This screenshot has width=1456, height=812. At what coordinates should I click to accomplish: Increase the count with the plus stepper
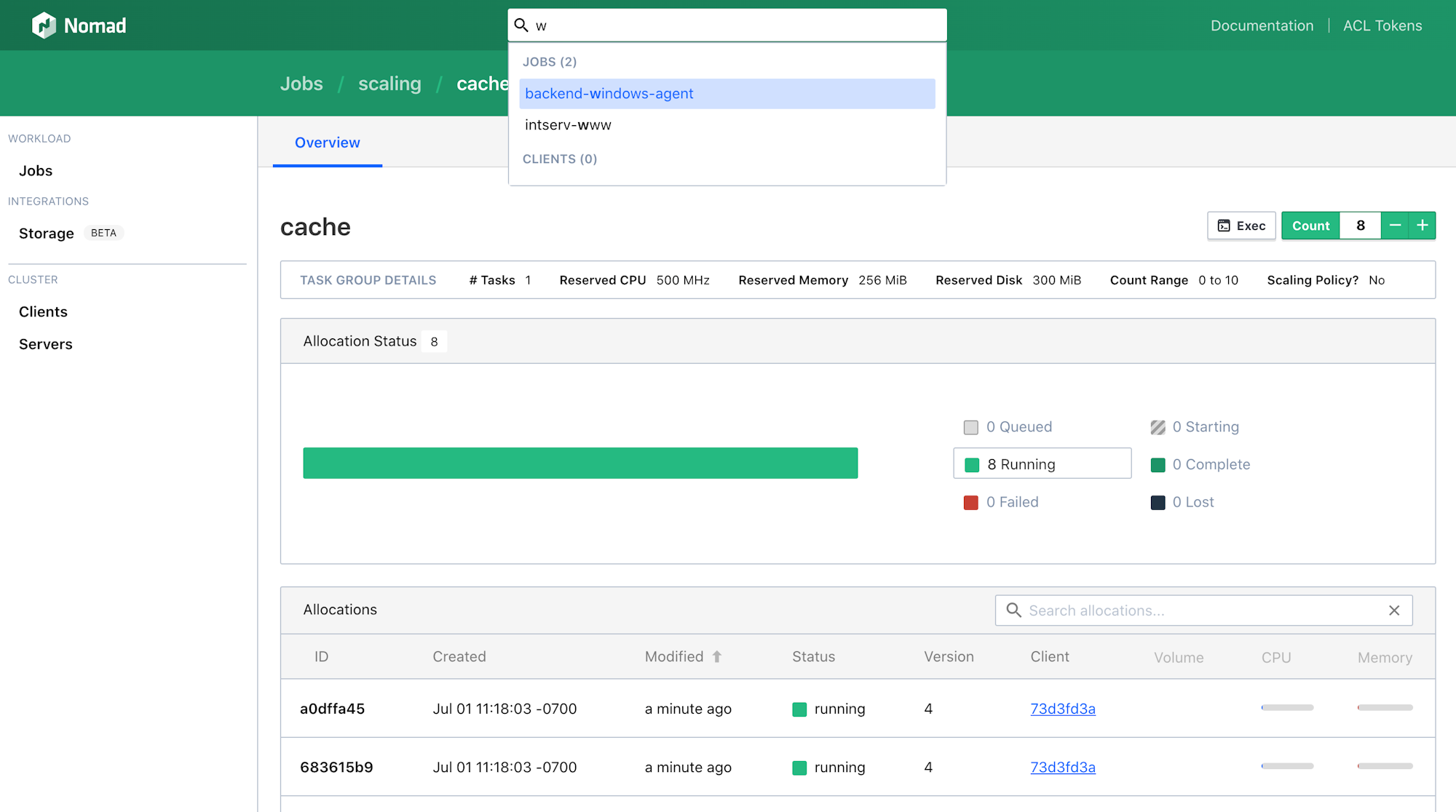1423,226
